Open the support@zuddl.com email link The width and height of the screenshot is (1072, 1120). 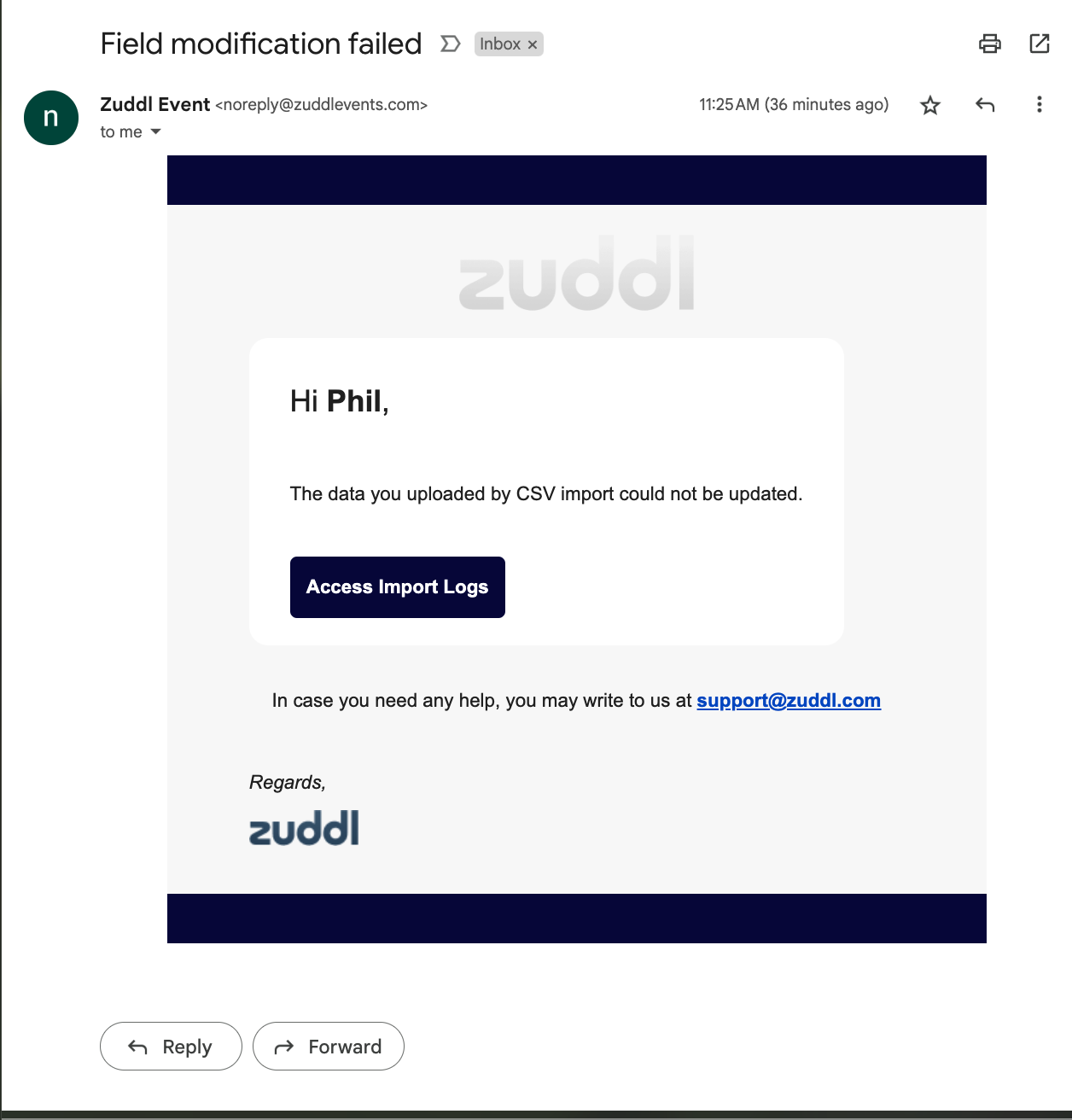pos(788,701)
